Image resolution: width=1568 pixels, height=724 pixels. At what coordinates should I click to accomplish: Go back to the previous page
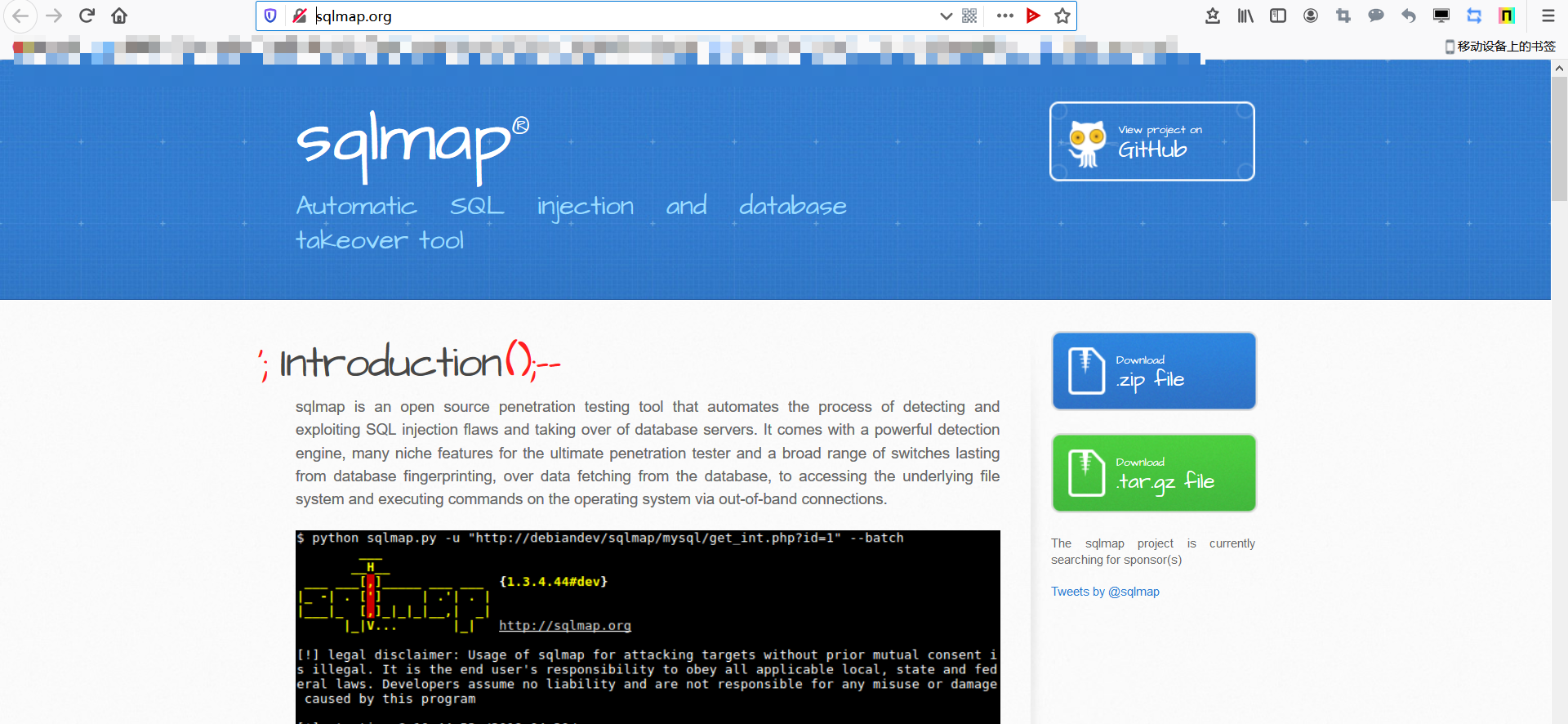pos(20,16)
